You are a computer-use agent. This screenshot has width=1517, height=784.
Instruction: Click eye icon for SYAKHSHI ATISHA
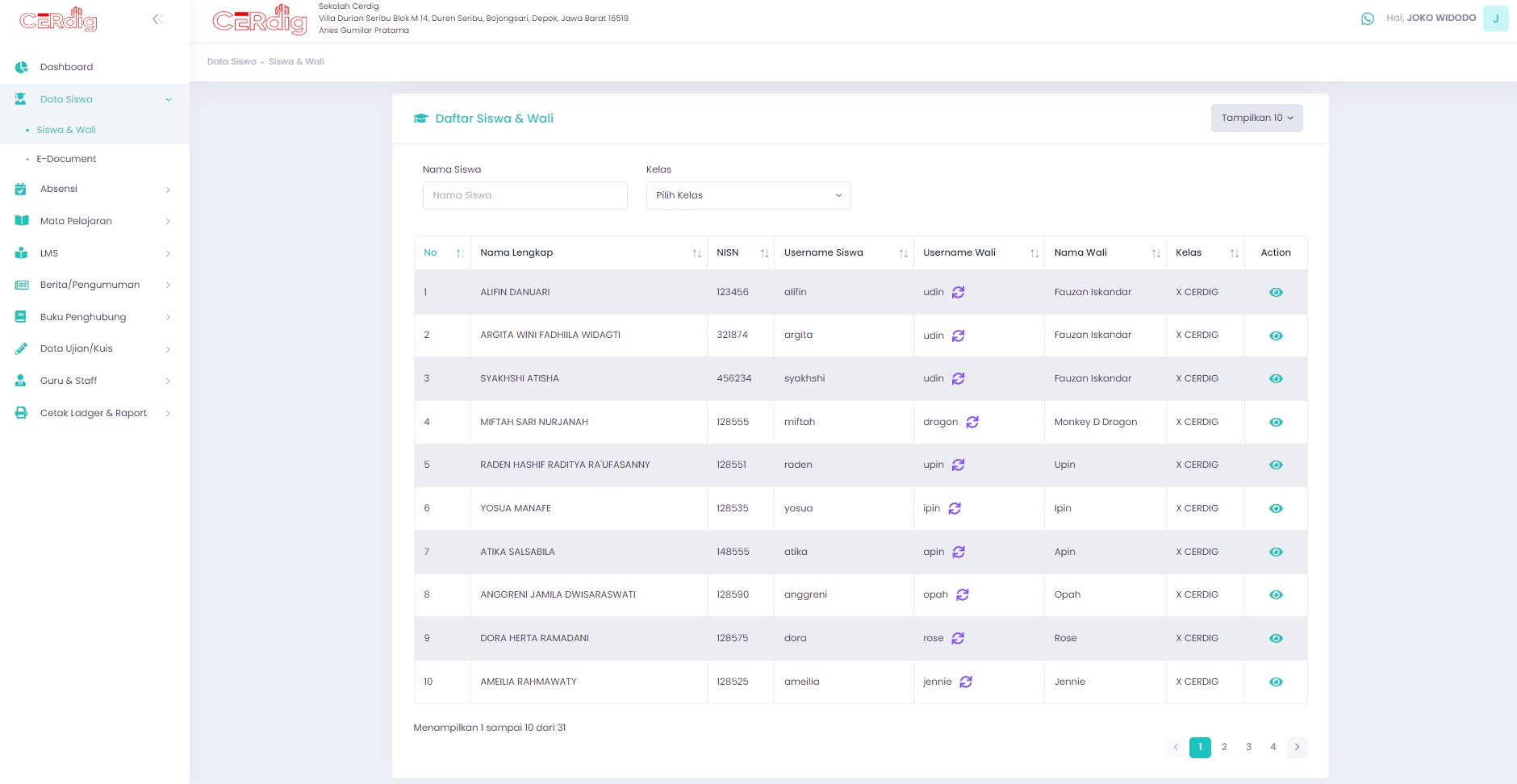1276,378
